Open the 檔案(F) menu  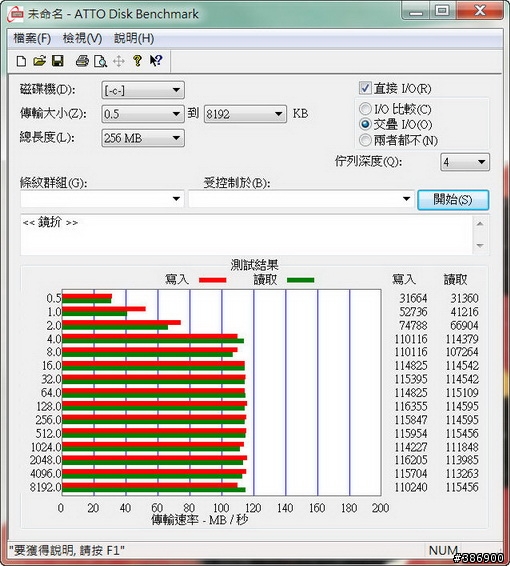click(x=32, y=38)
